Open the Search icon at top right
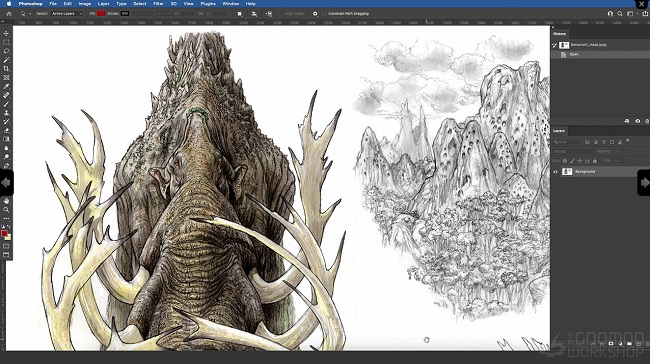Viewport: 650px width, 364px height. [620, 14]
